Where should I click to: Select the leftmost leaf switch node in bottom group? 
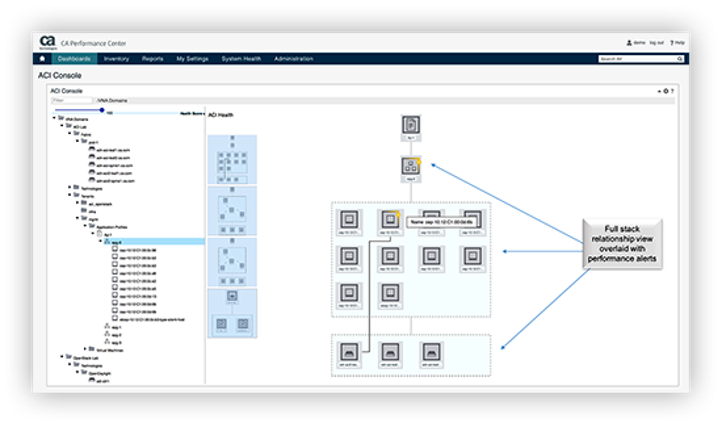click(349, 351)
